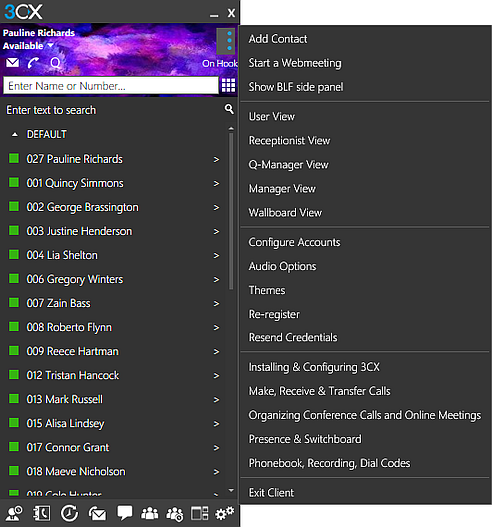This screenshot has height=527, width=492.
Task: Choose Audio Options in the menu
Action: pos(282,266)
